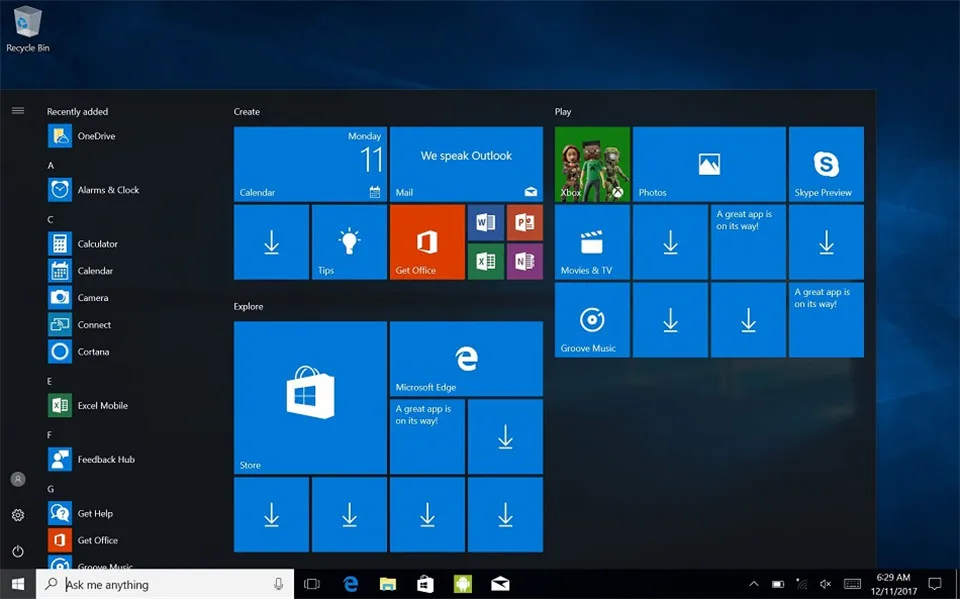The width and height of the screenshot is (960, 599).
Task: Select the Recycle Bin on the desktop
Action: coord(28,29)
